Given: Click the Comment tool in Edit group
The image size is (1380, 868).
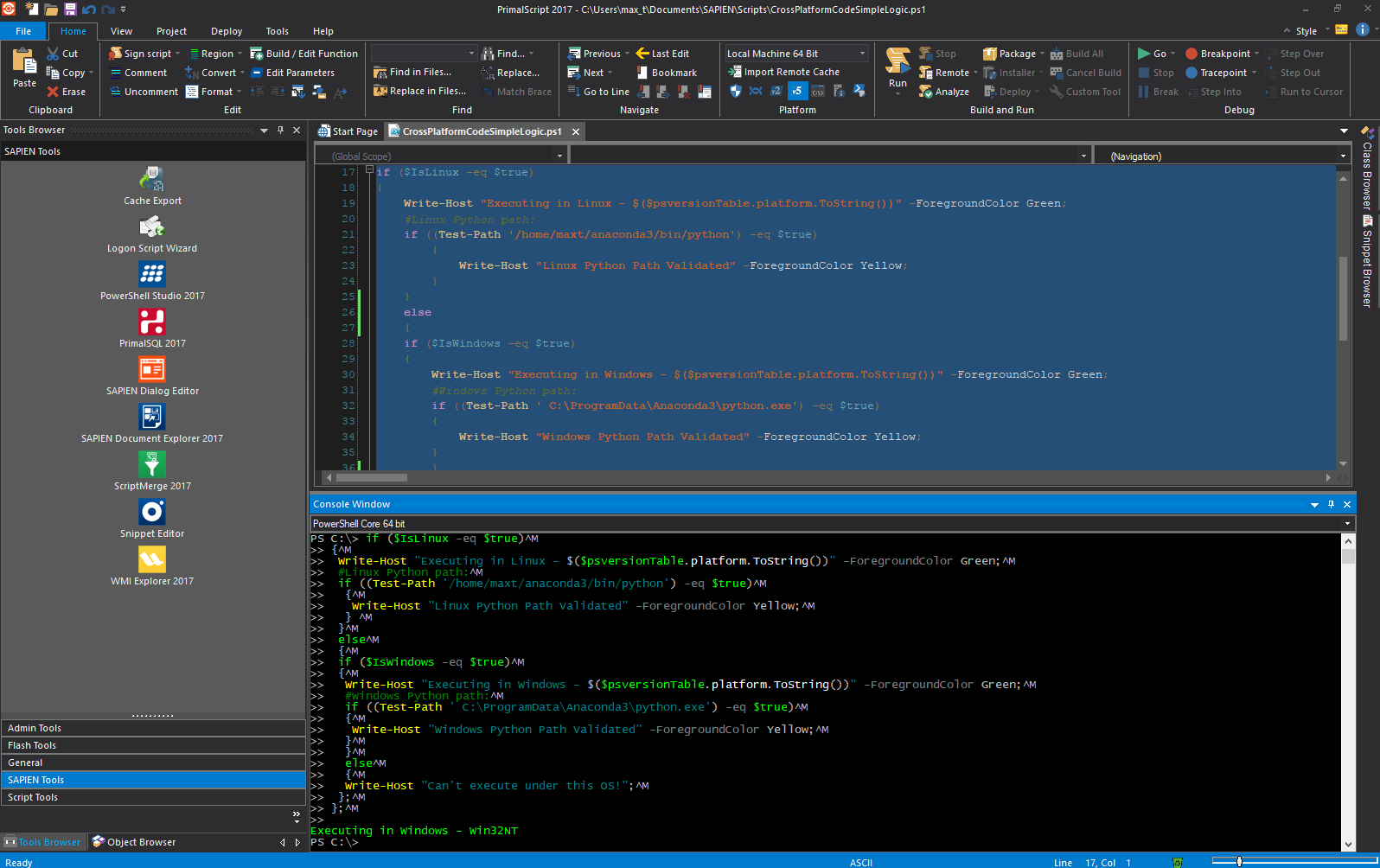Looking at the screenshot, I should pos(138,73).
